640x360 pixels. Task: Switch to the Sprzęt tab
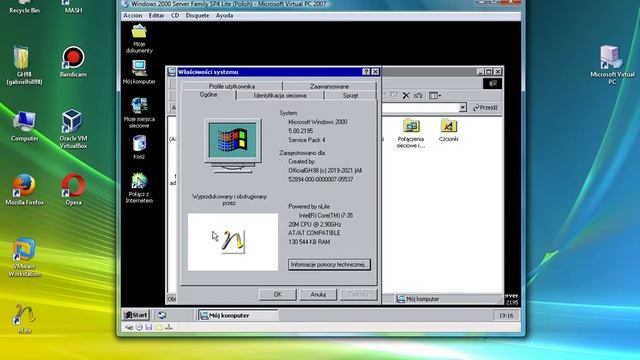coord(350,96)
